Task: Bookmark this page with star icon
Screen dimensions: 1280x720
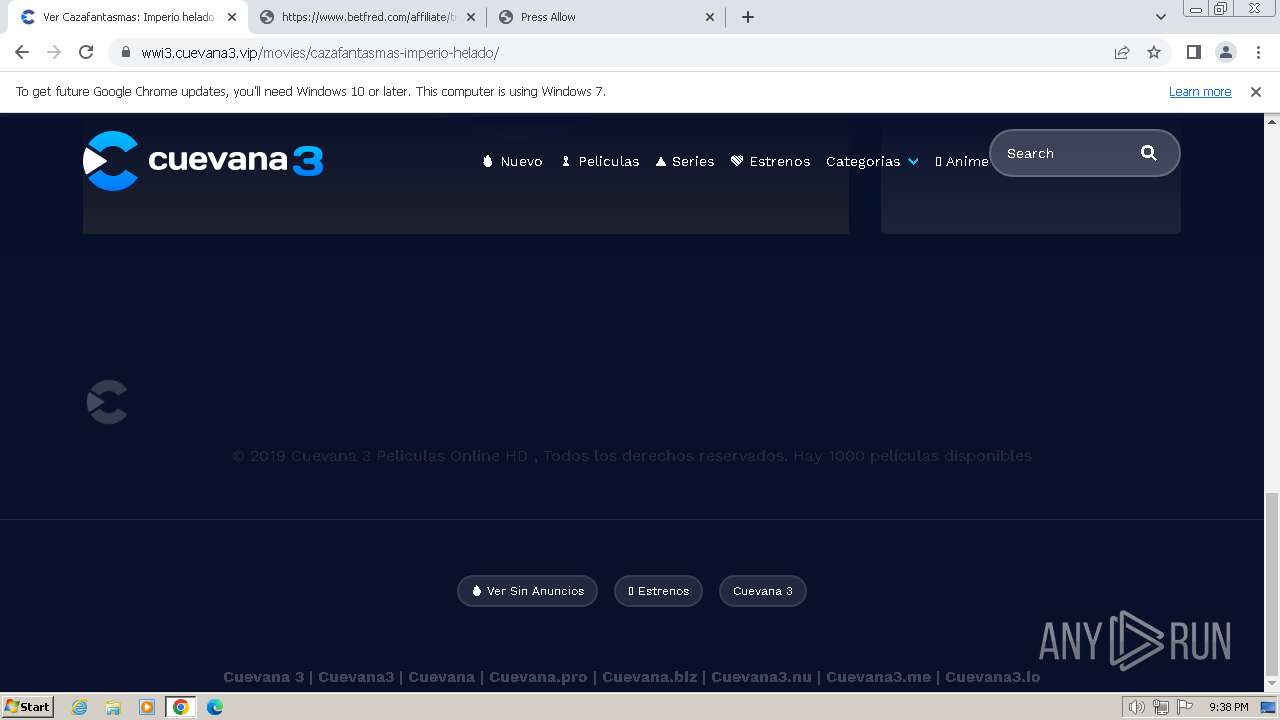Action: coord(1154,52)
